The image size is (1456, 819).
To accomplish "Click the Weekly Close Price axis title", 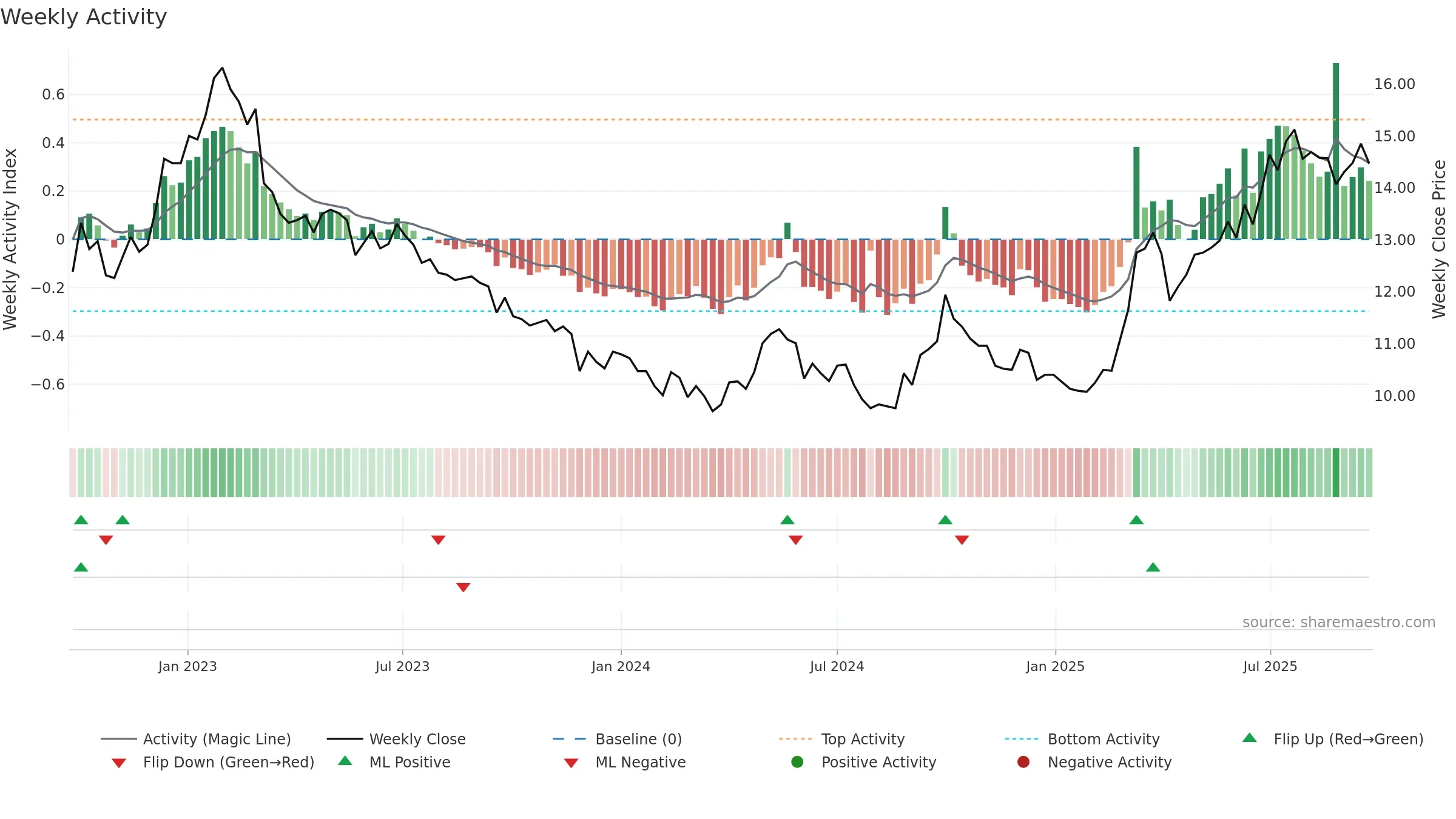I will pyautogui.click(x=1439, y=239).
